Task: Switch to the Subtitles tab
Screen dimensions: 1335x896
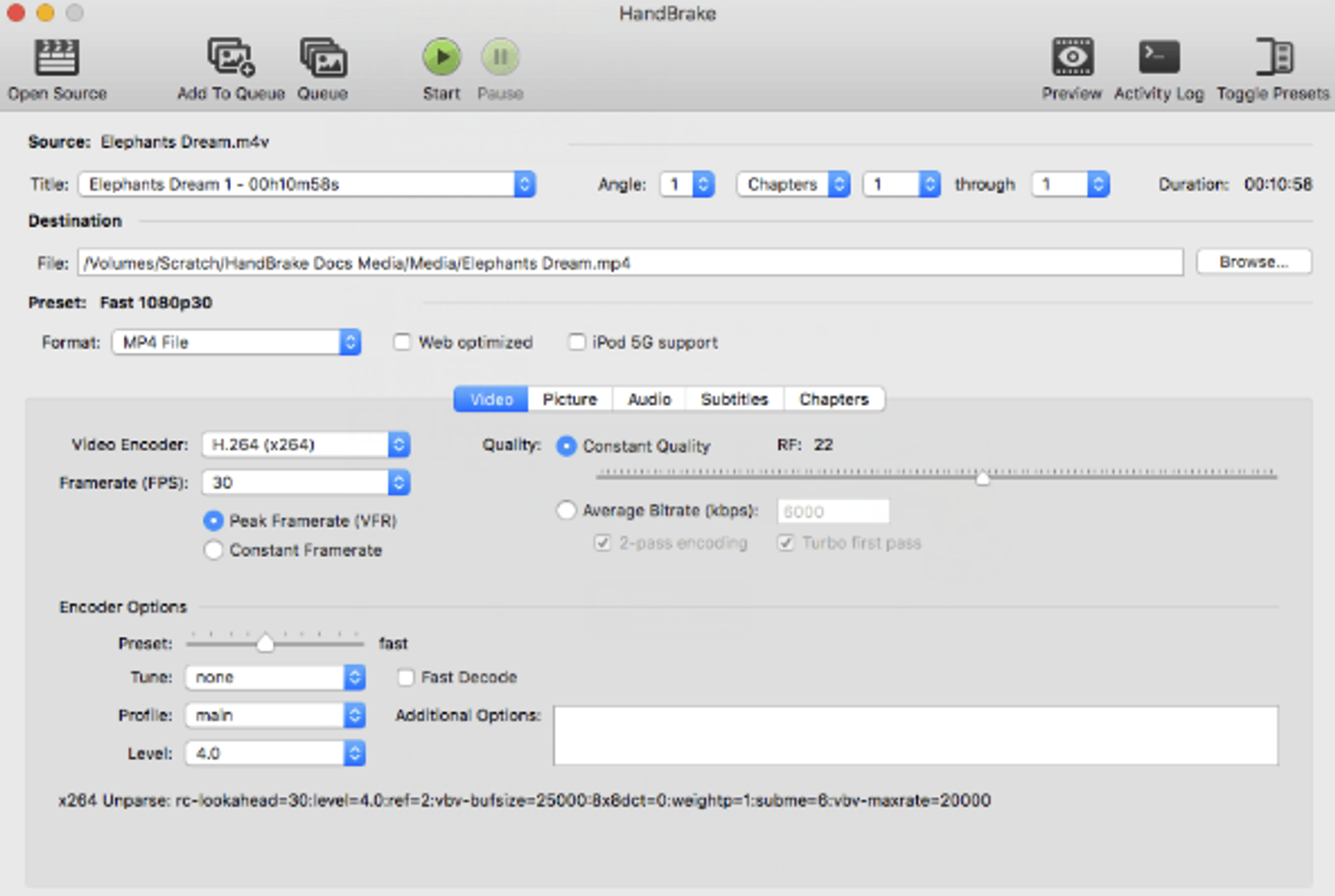Action: [735, 399]
